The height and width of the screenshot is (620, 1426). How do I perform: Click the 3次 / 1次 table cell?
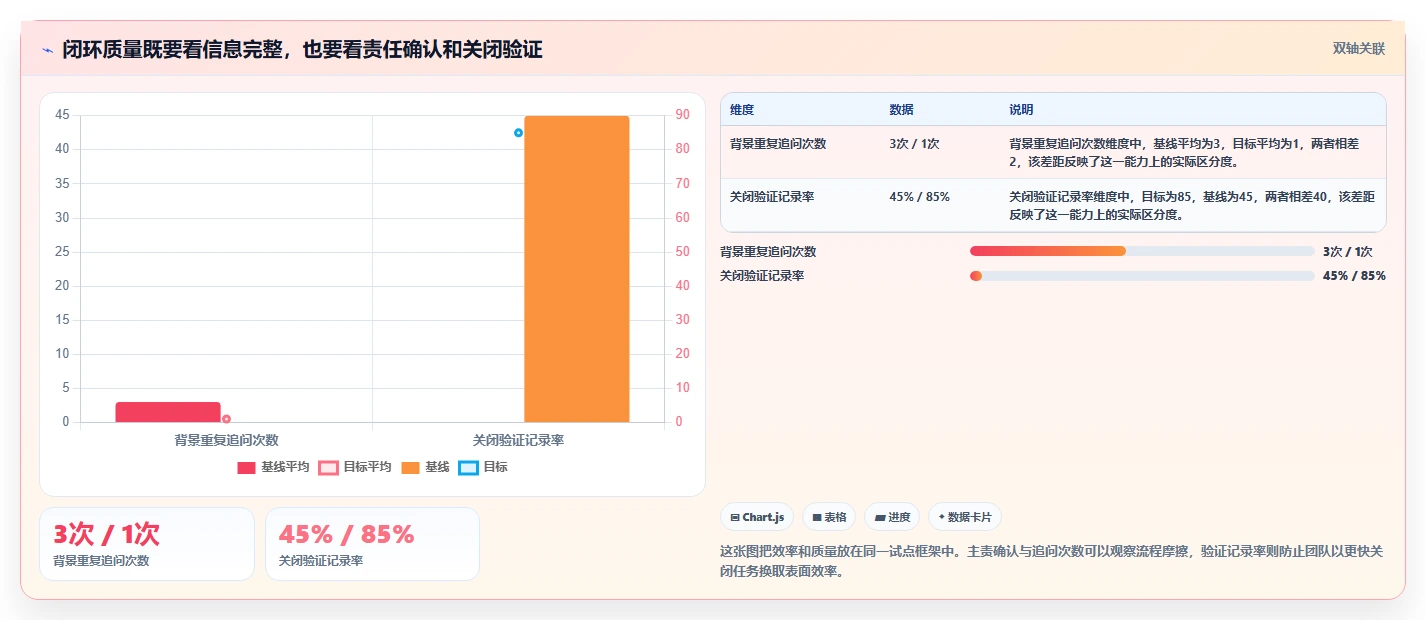tap(914, 143)
